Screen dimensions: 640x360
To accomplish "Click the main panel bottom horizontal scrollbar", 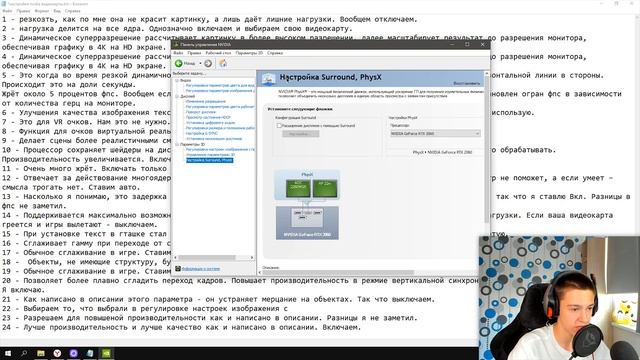I will point(339,273).
